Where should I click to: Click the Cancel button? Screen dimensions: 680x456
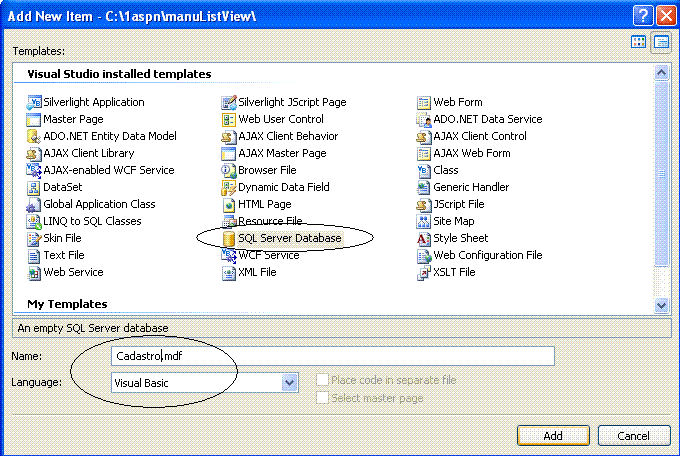pyautogui.click(x=634, y=436)
